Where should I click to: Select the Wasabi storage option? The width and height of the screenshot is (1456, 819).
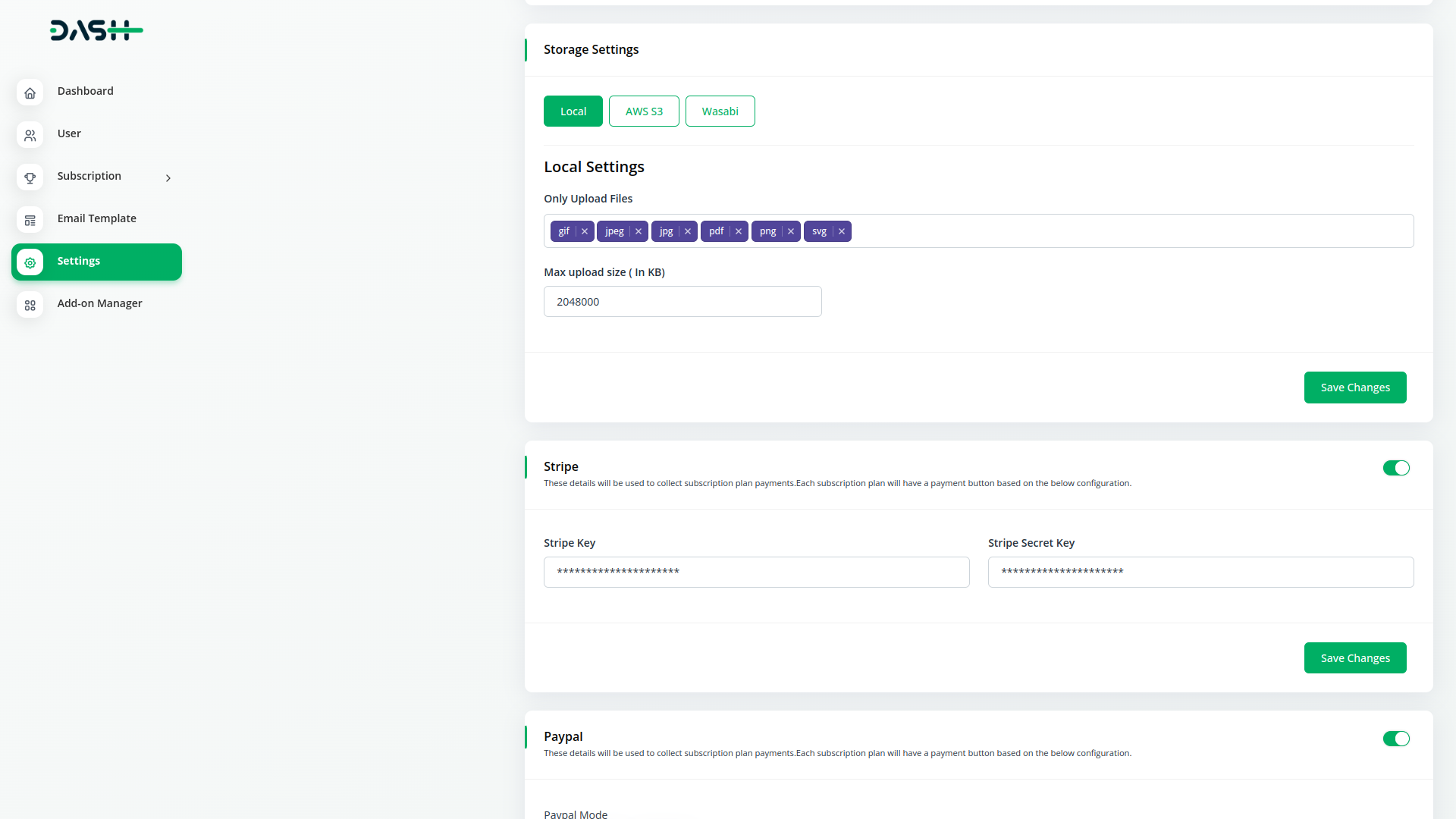click(720, 111)
